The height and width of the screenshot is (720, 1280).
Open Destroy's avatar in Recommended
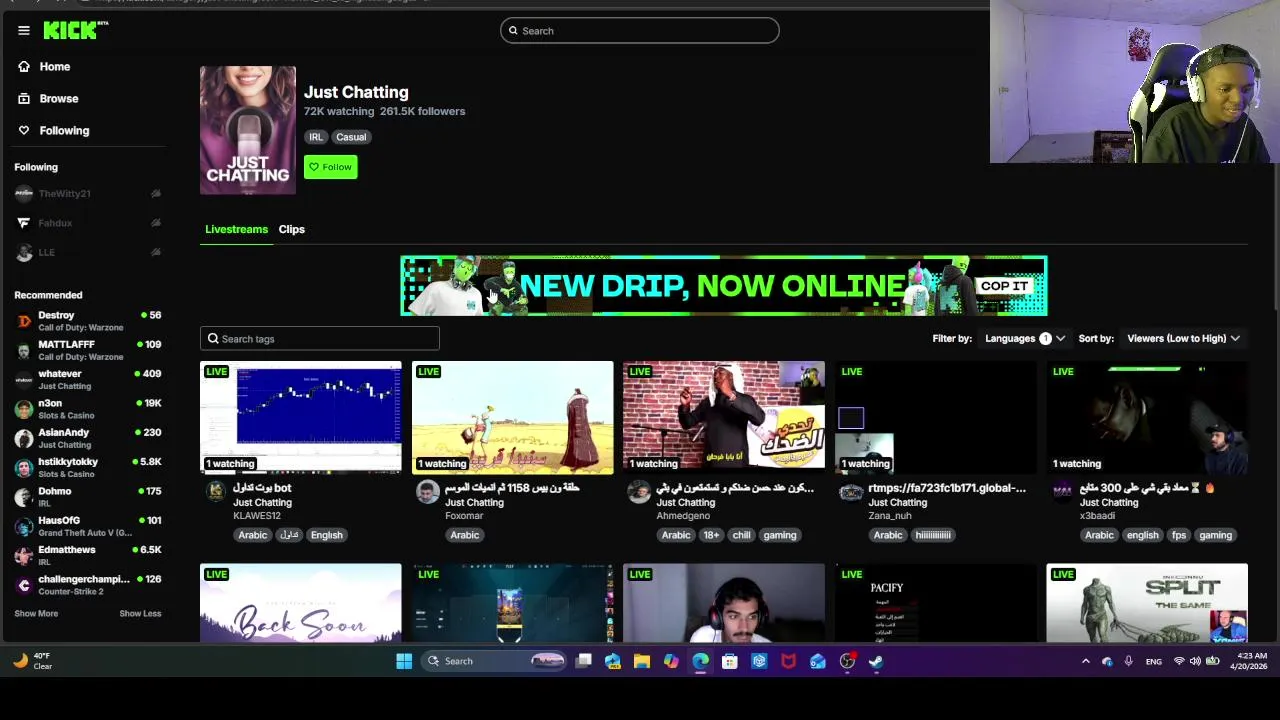(x=24, y=321)
